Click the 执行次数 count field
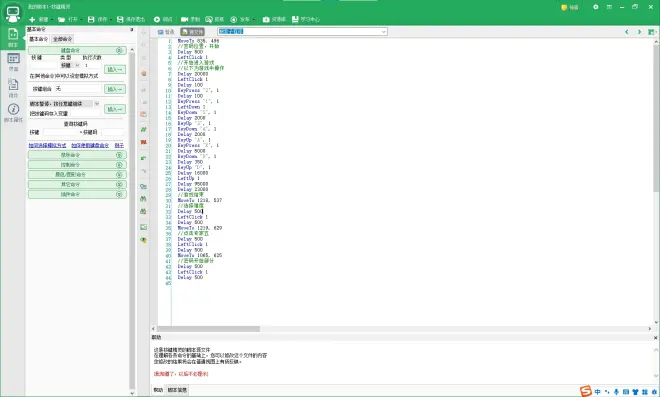Screen dimensions: 660x397 [93, 65]
